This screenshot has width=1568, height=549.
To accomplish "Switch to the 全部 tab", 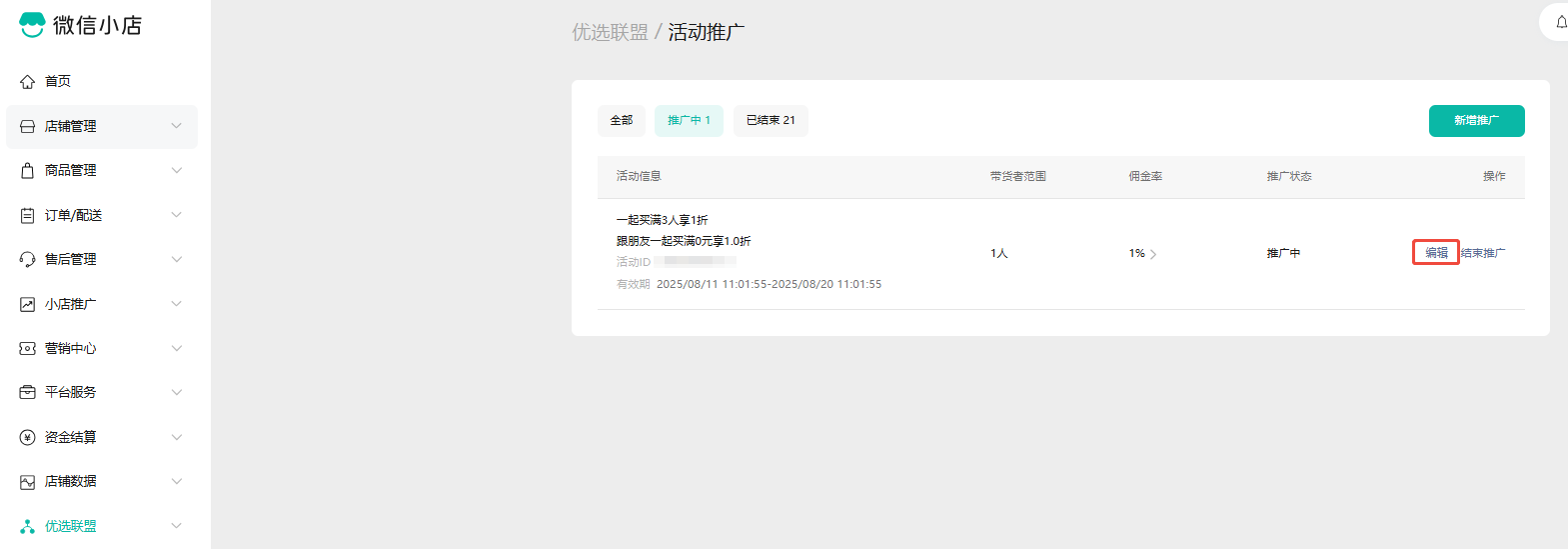I will [x=622, y=121].
